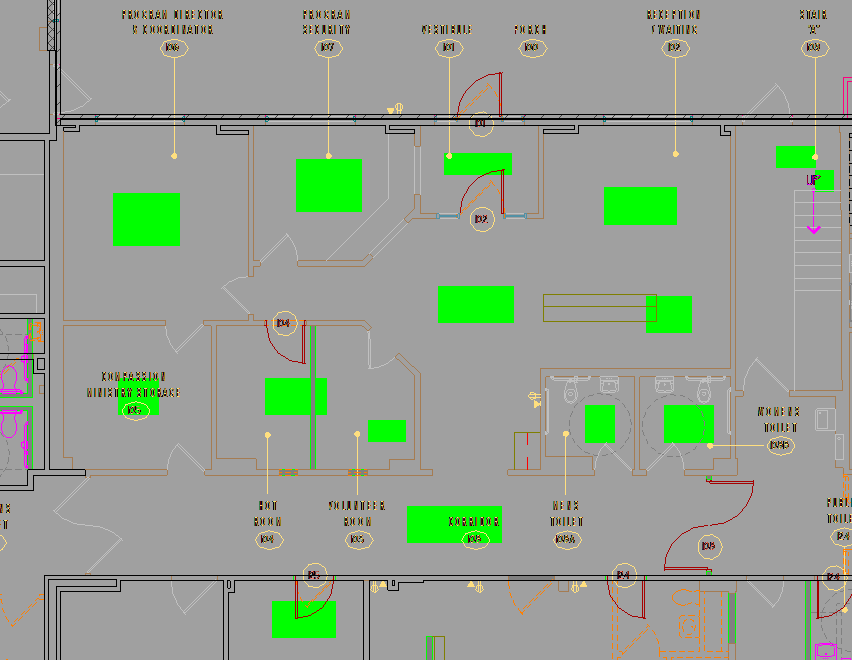The height and width of the screenshot is (660, 852).
Task: Click the Stair A room tag bubble
Action: (x=815, y=48)
